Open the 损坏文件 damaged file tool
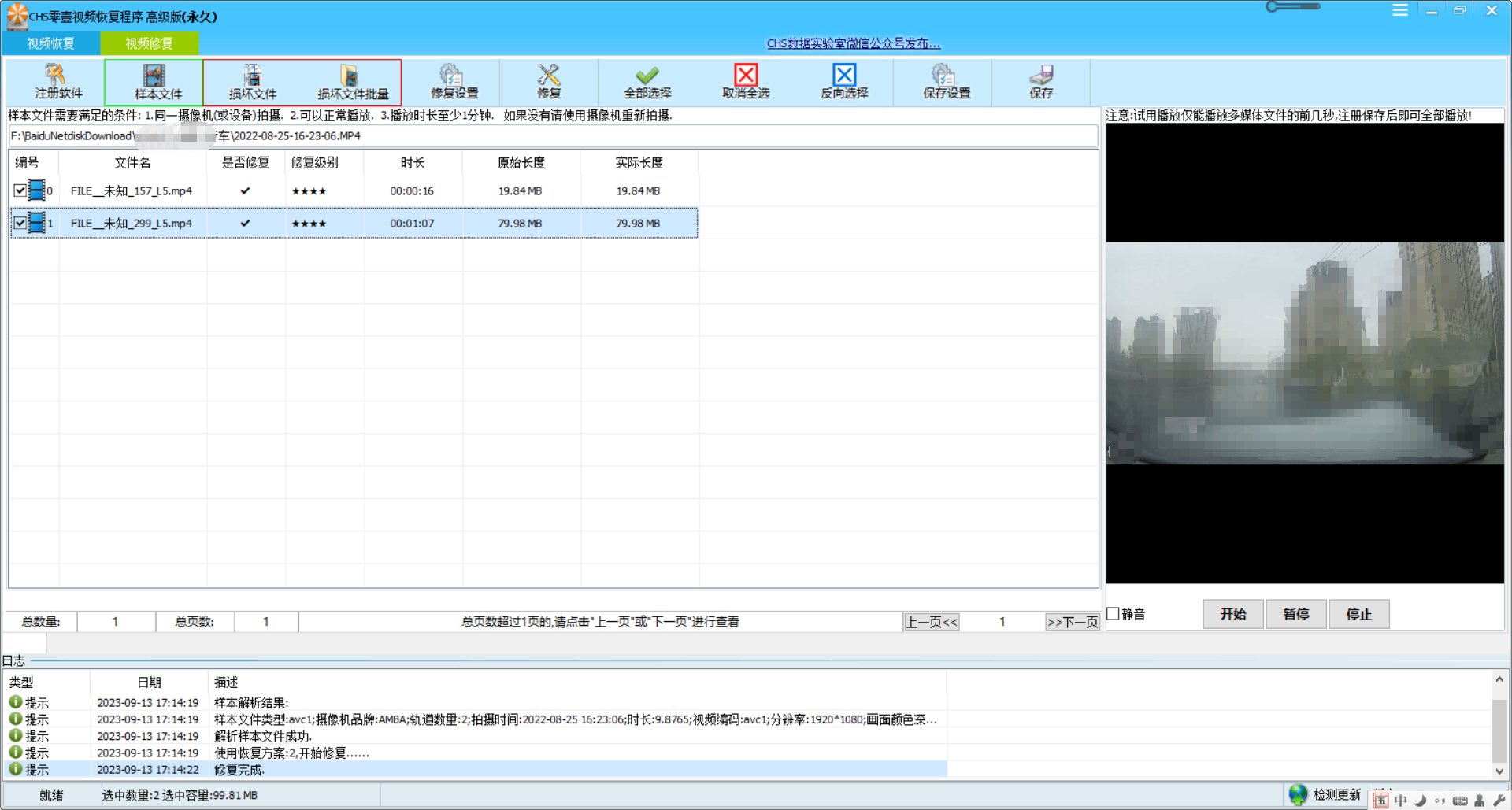1512x810 pixels. pyautogui.click(x=252, y=82)
